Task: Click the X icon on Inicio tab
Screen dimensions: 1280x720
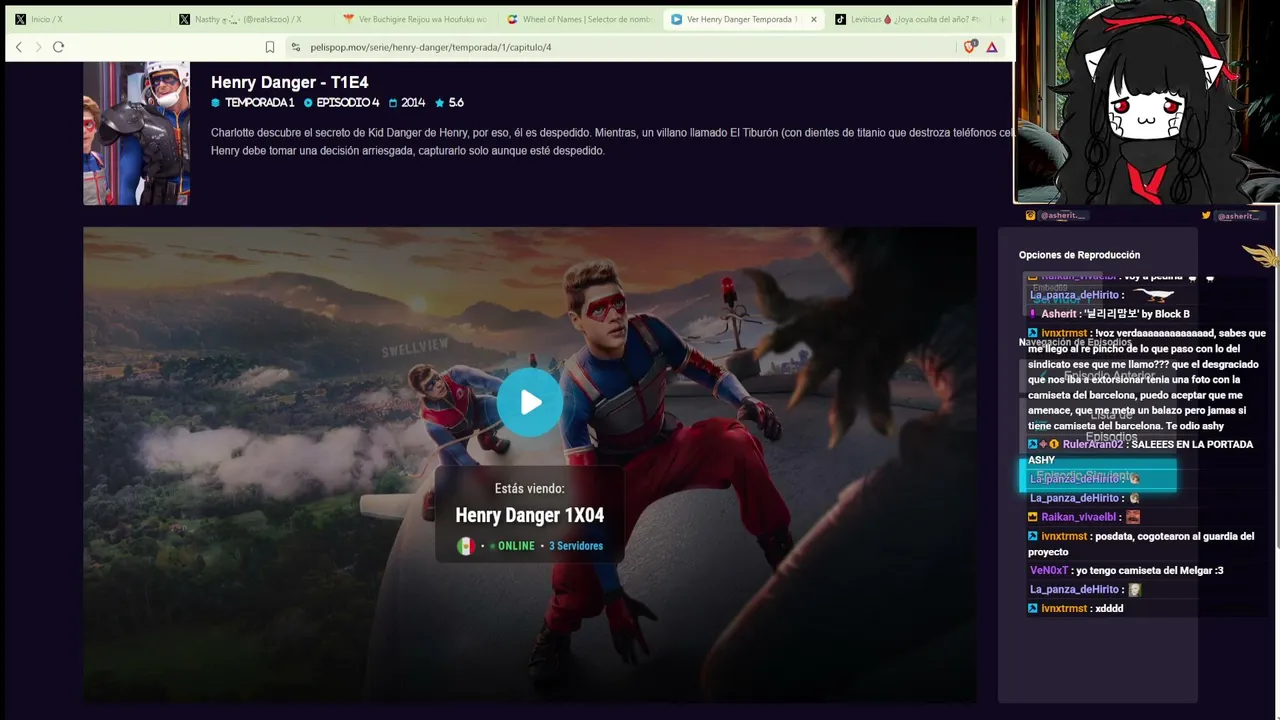Action: 20,19
